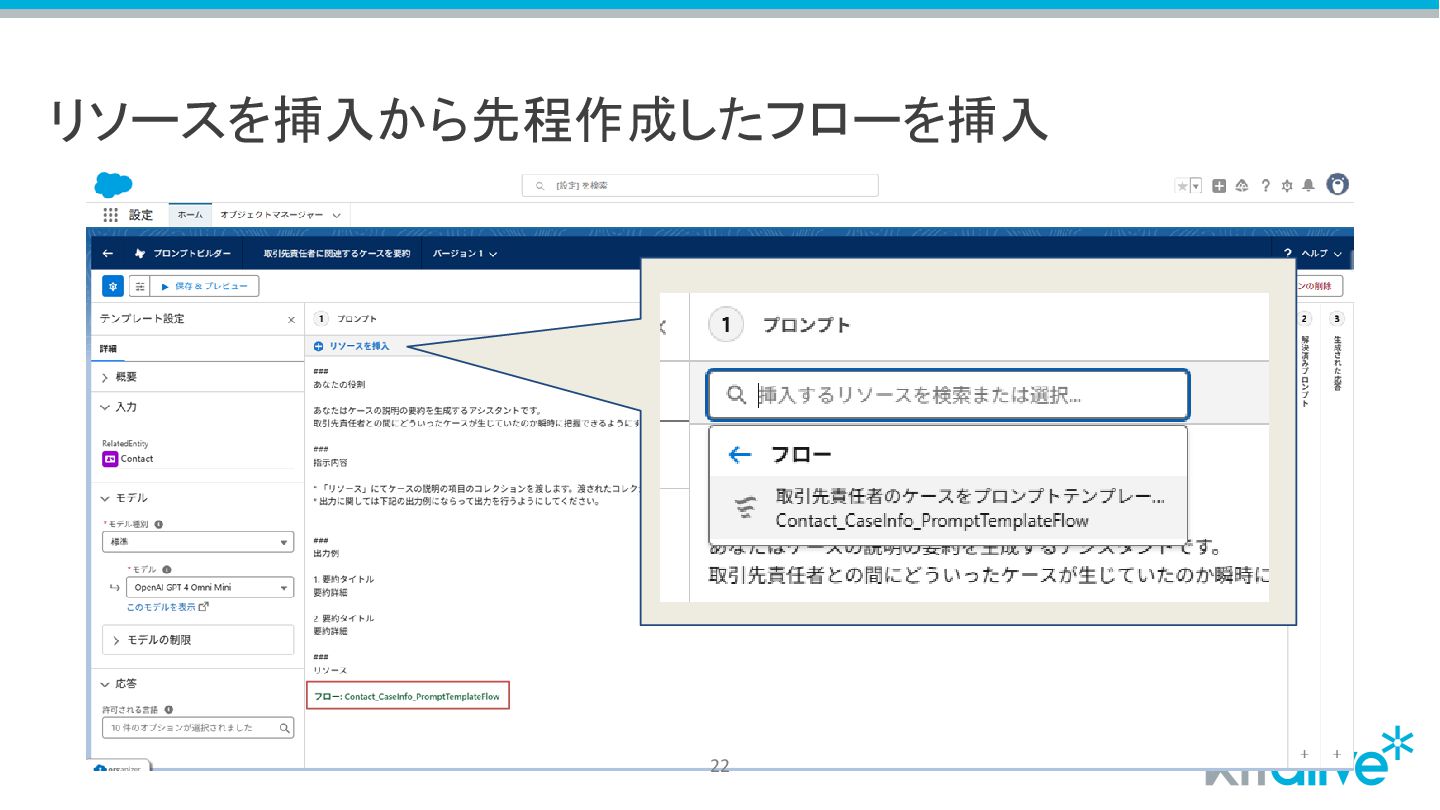Click the 2. 要約タイトル line

pos(344,618)
